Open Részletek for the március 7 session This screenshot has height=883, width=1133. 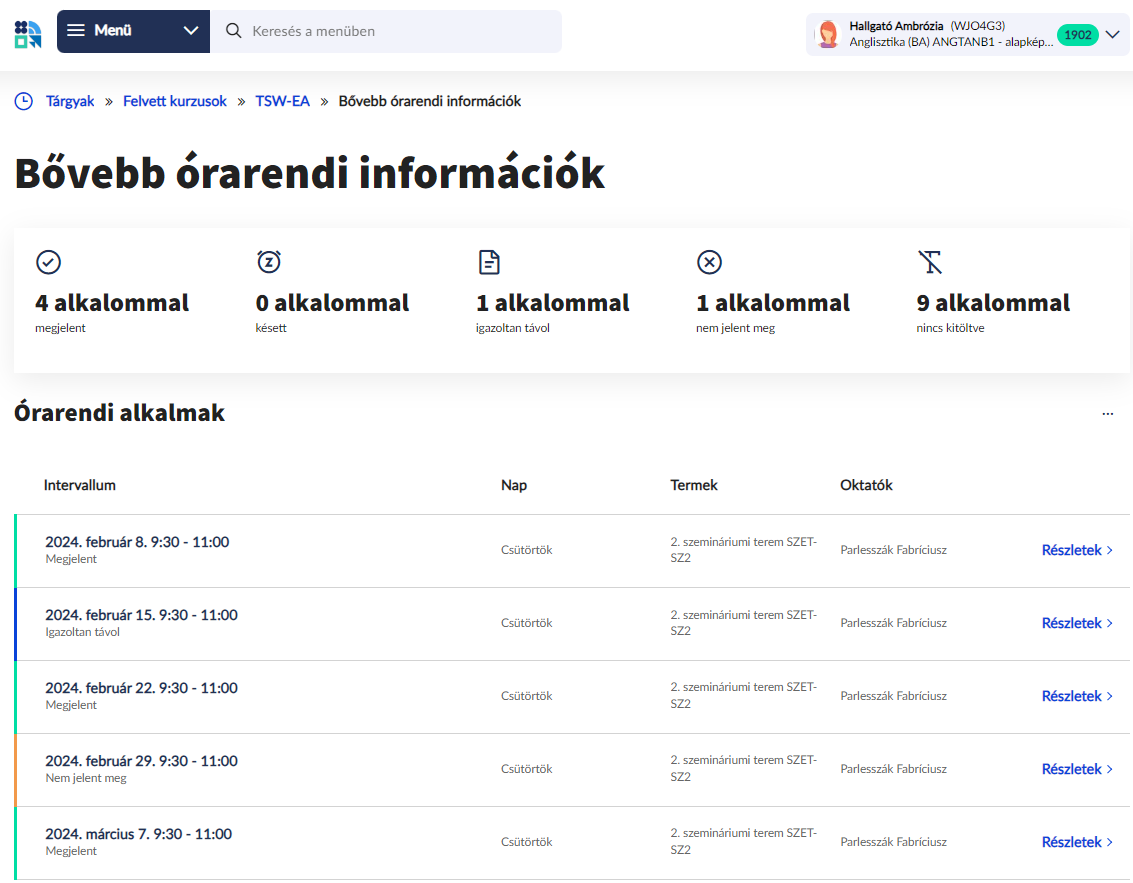pyautogui.click(x=1077, y=841)
